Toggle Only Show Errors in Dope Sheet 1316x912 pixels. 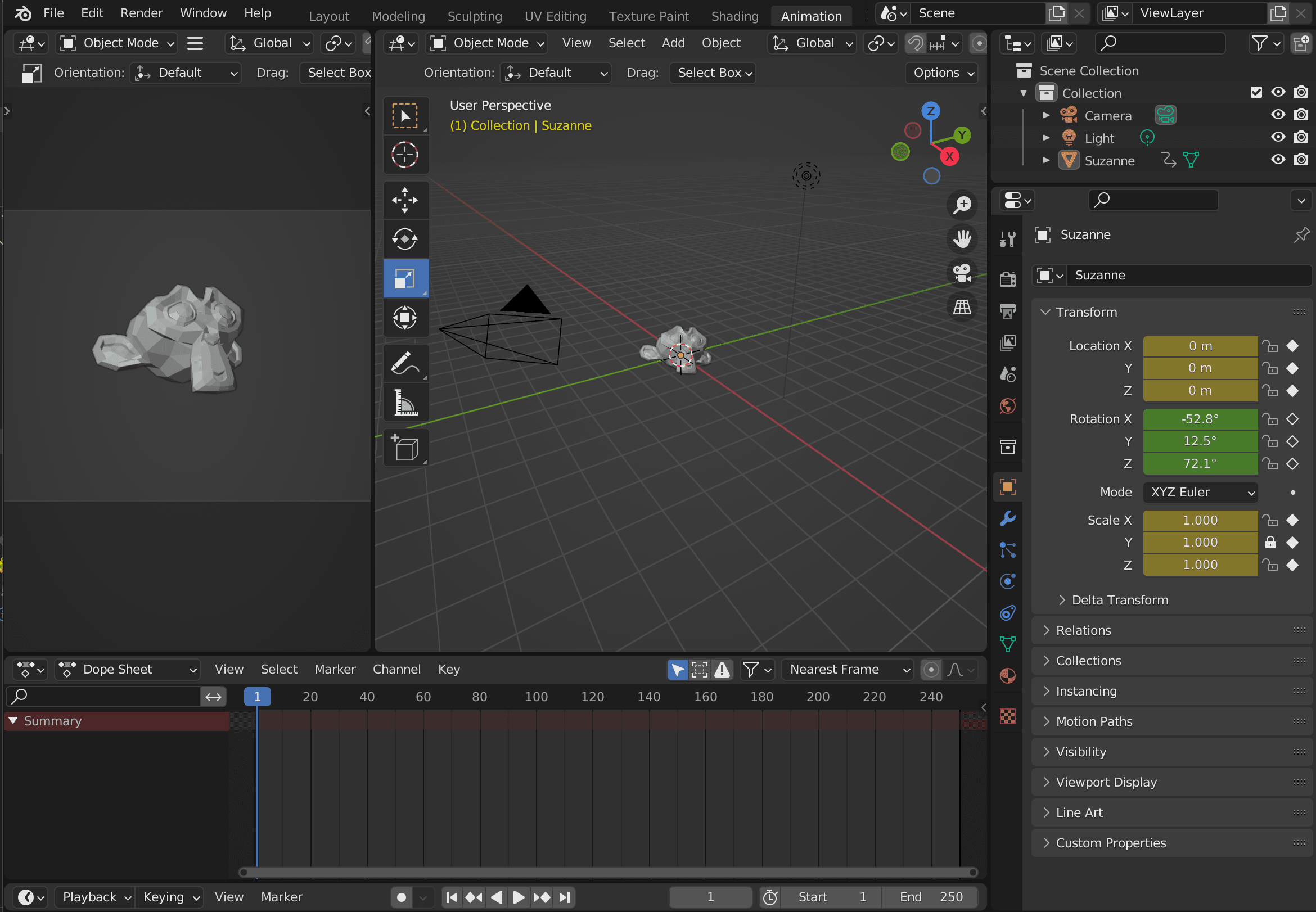tap(722, 670)
